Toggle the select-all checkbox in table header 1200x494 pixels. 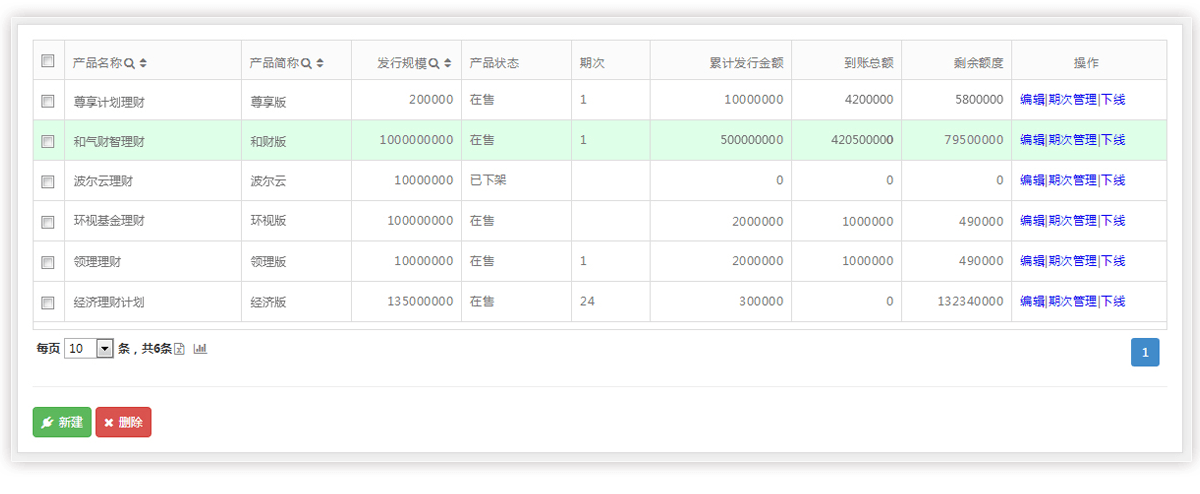[x=47, y=61]
